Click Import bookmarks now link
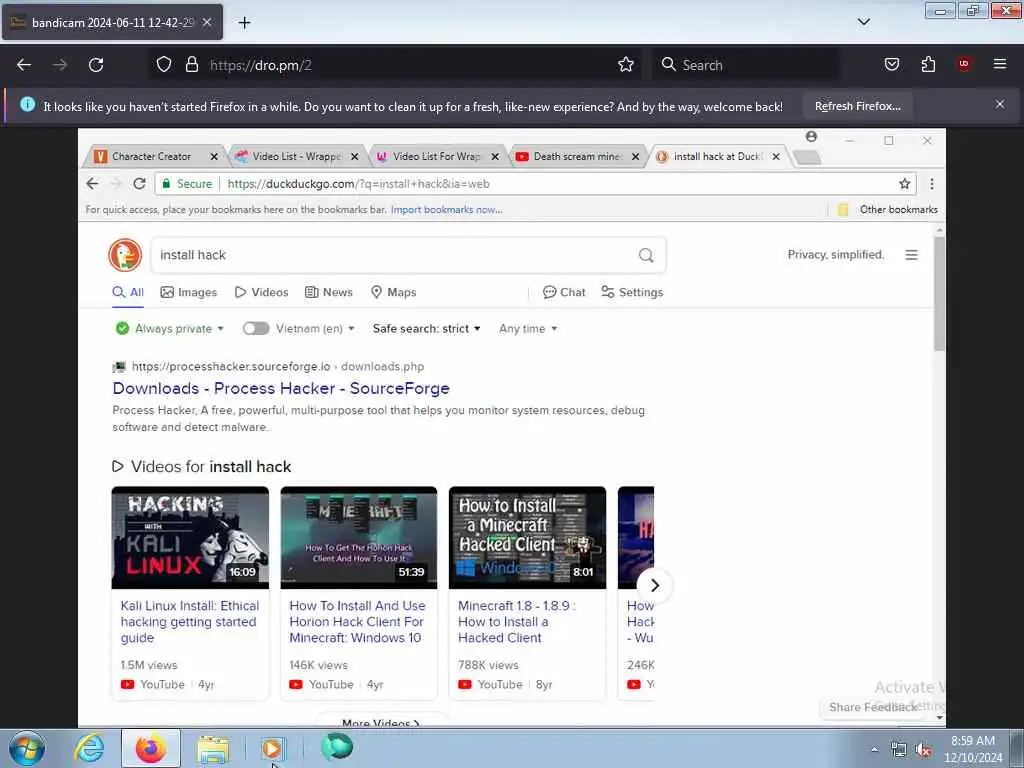 [446, 210]
